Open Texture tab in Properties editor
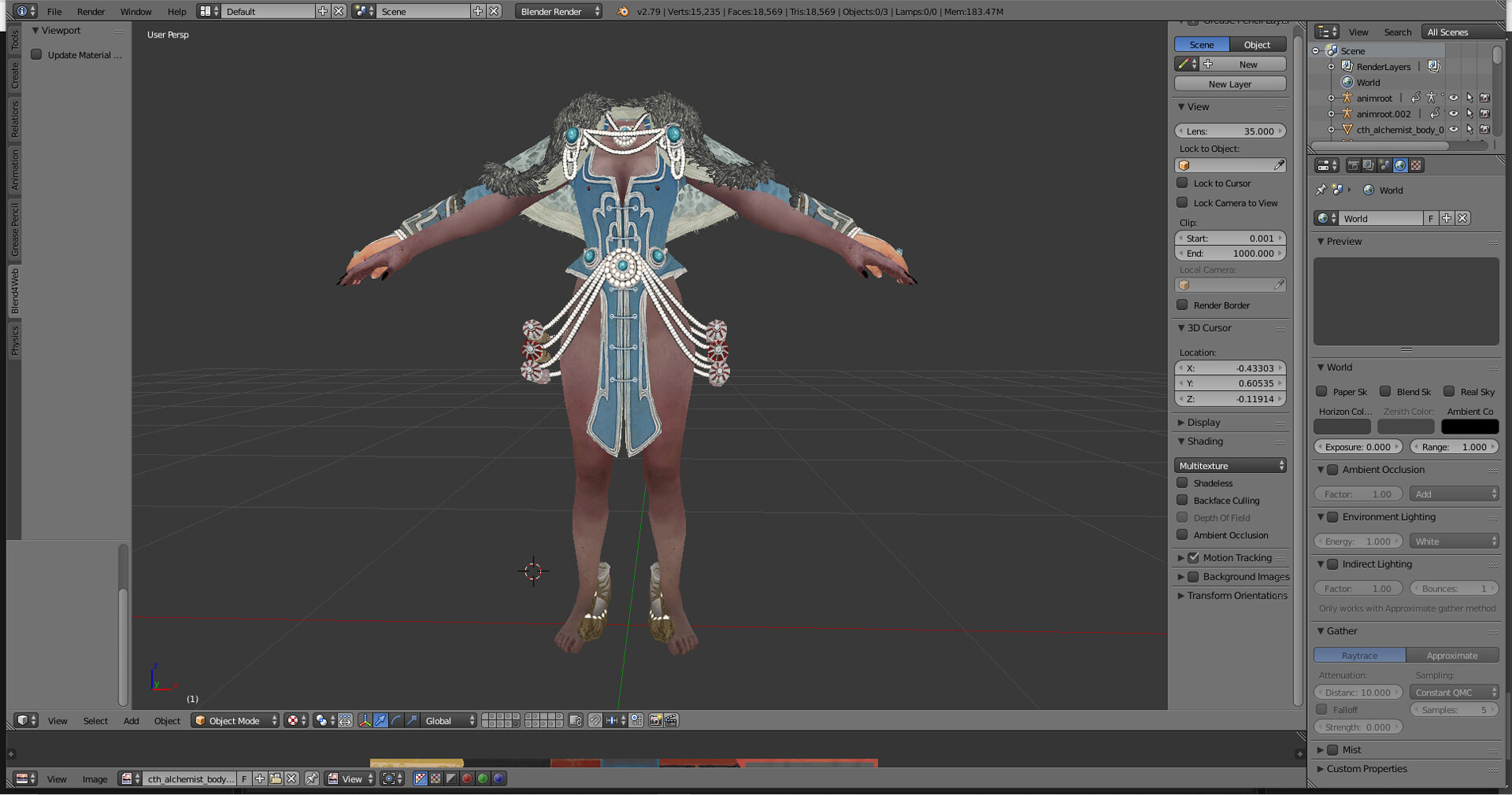Viewport: 1512px width, 795px height. click(1416, 165)
